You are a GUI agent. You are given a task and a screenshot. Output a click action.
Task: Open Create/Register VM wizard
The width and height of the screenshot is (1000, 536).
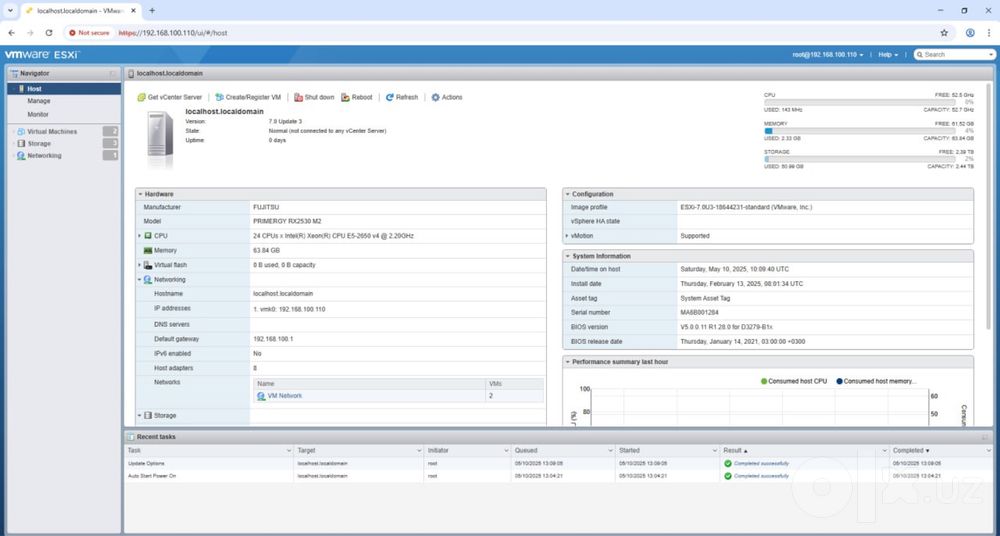(248, 98)
